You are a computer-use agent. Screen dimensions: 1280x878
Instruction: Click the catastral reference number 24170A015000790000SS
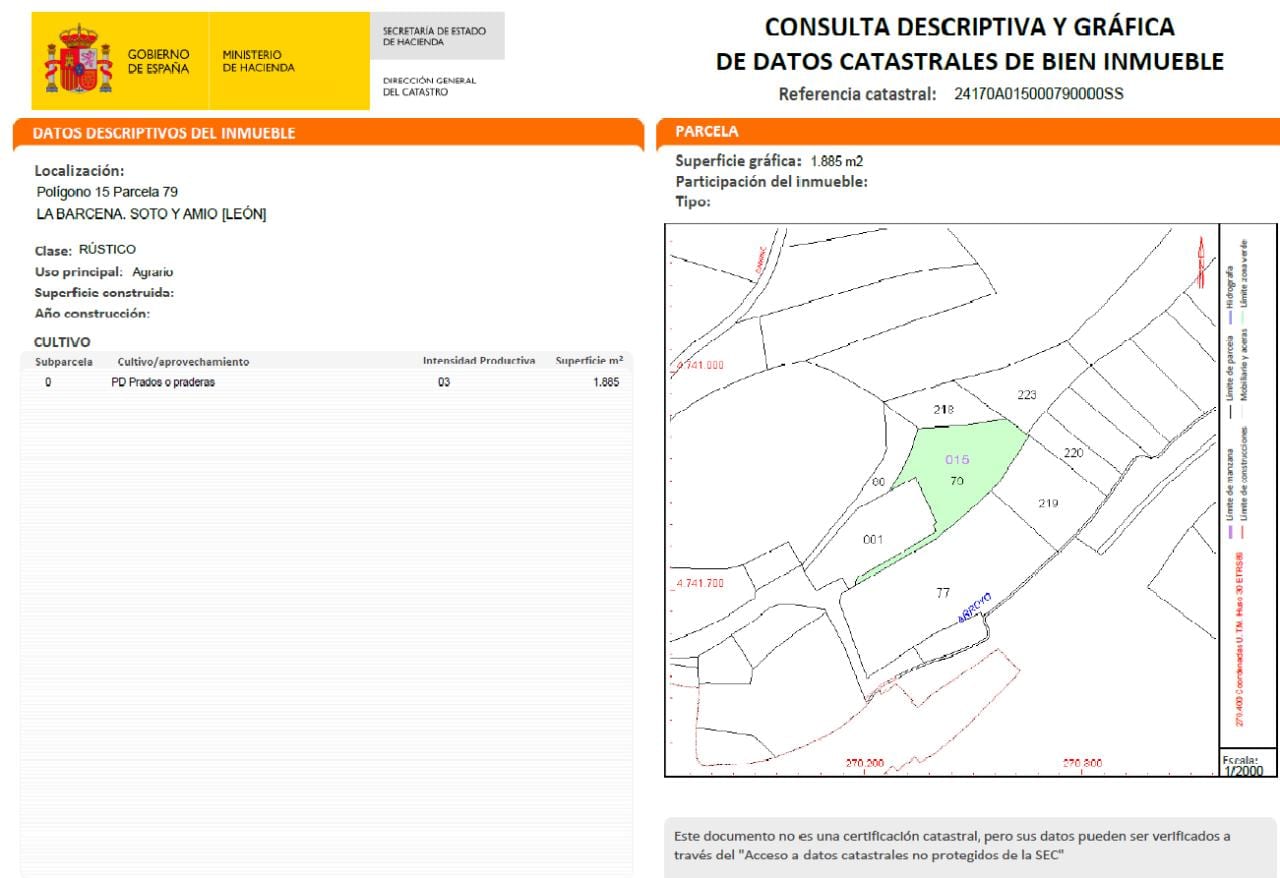(1040, 95)
